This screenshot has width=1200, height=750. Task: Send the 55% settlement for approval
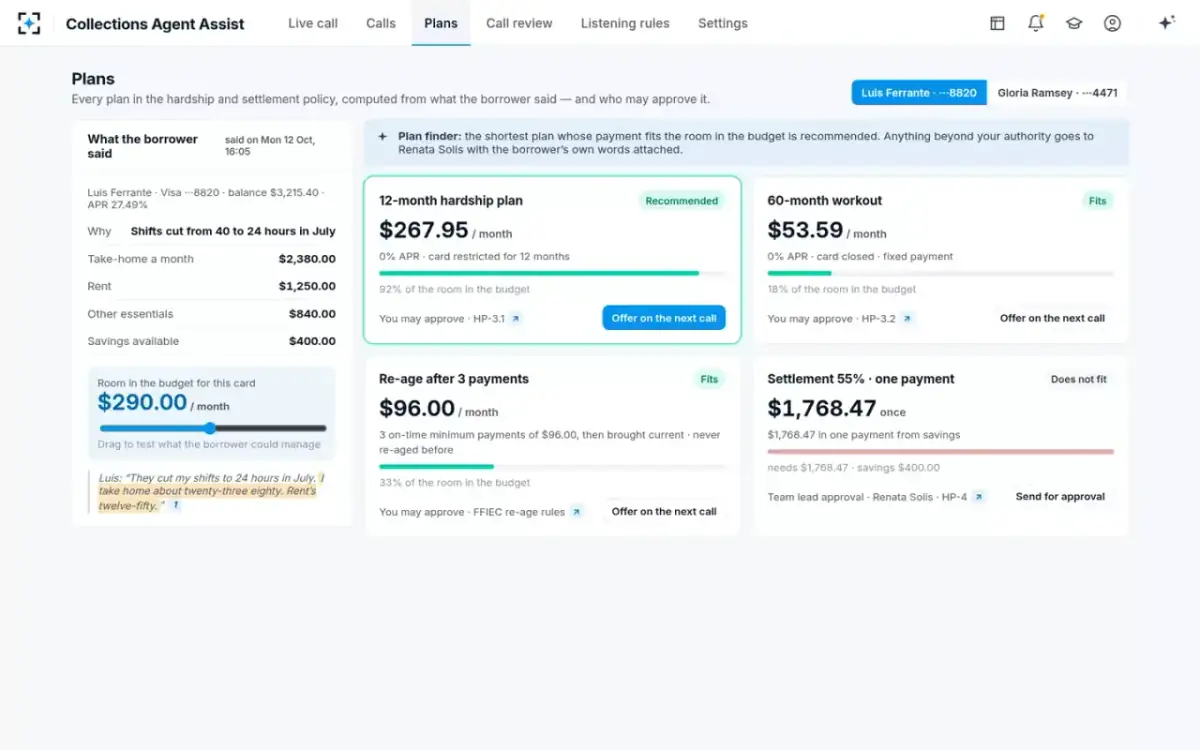pos(1060,496)
